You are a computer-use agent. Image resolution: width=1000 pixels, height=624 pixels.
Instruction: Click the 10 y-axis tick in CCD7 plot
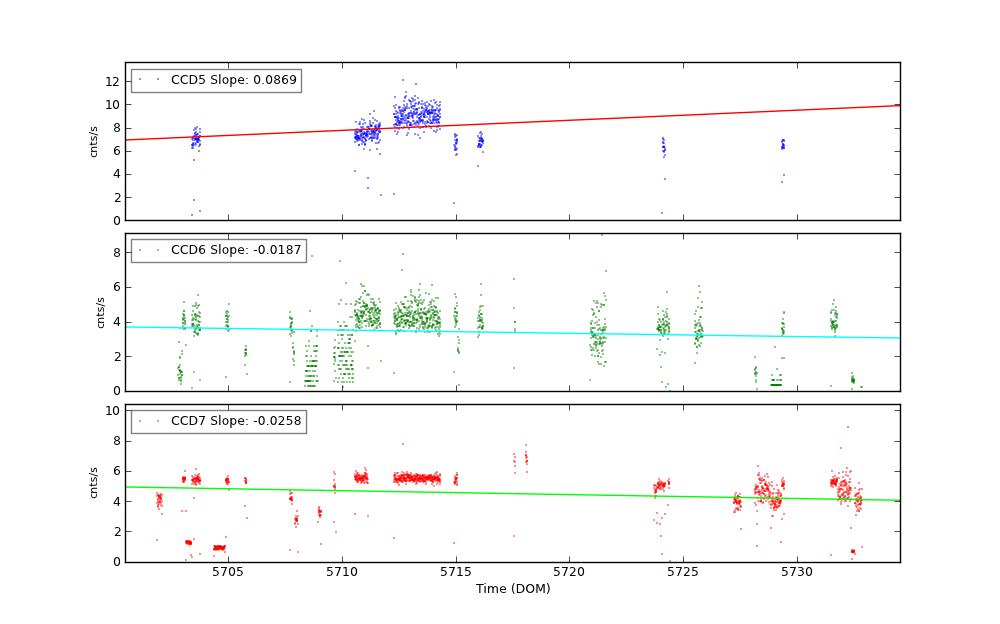113,411
